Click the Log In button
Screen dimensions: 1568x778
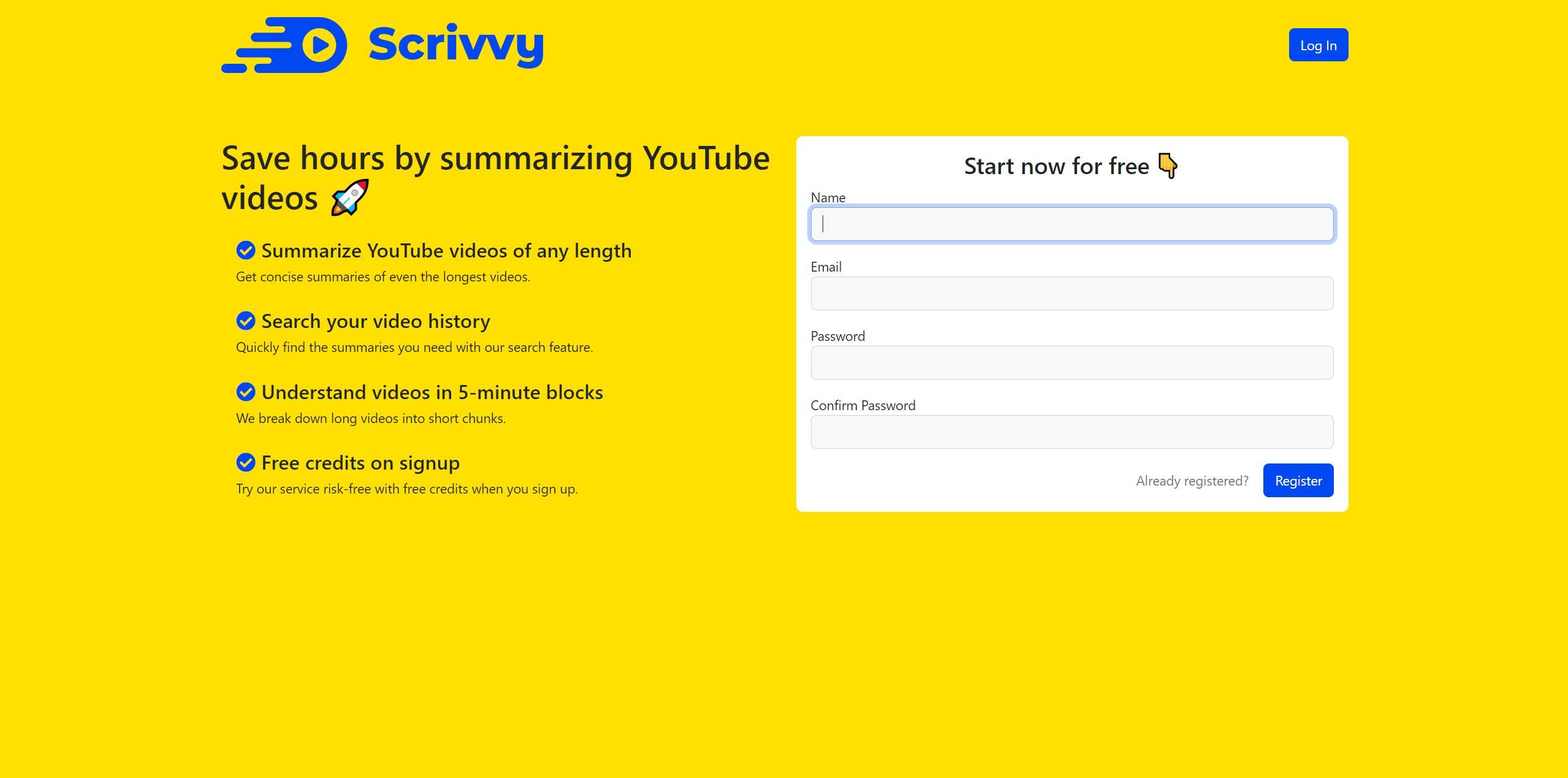point(1318,44)
